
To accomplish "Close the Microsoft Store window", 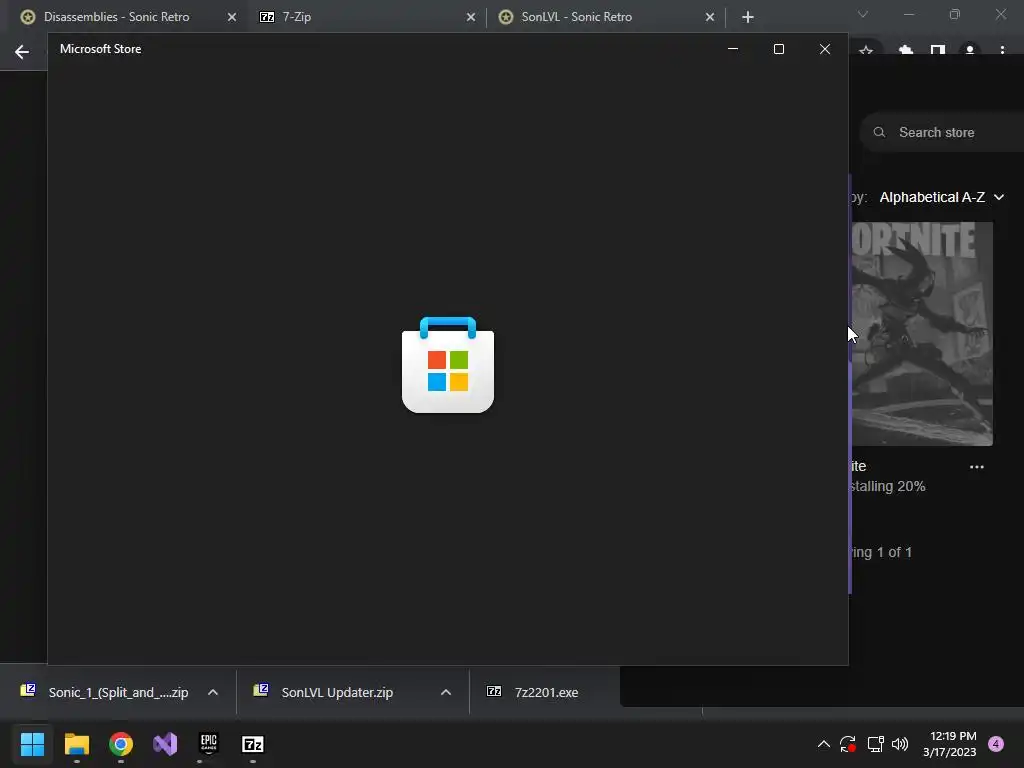I will click(x=825, y=49).
